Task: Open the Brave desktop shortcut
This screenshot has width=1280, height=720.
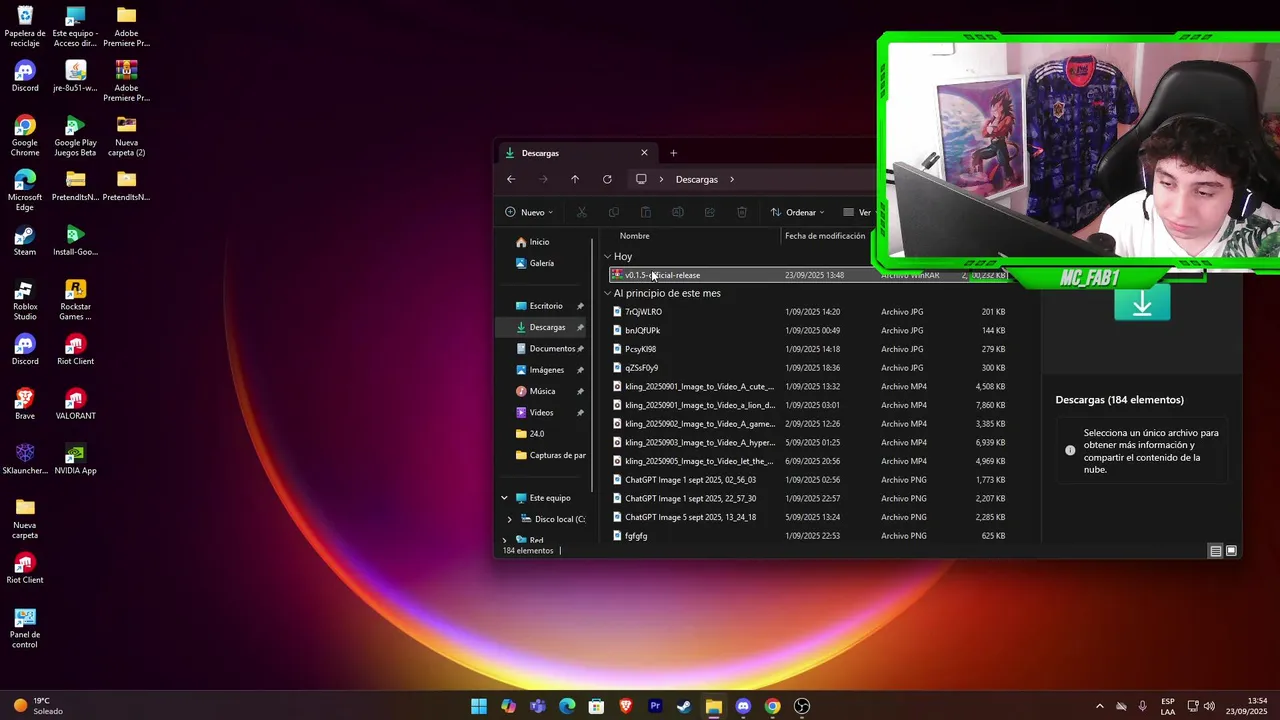Action: click(x=25, y=404)
